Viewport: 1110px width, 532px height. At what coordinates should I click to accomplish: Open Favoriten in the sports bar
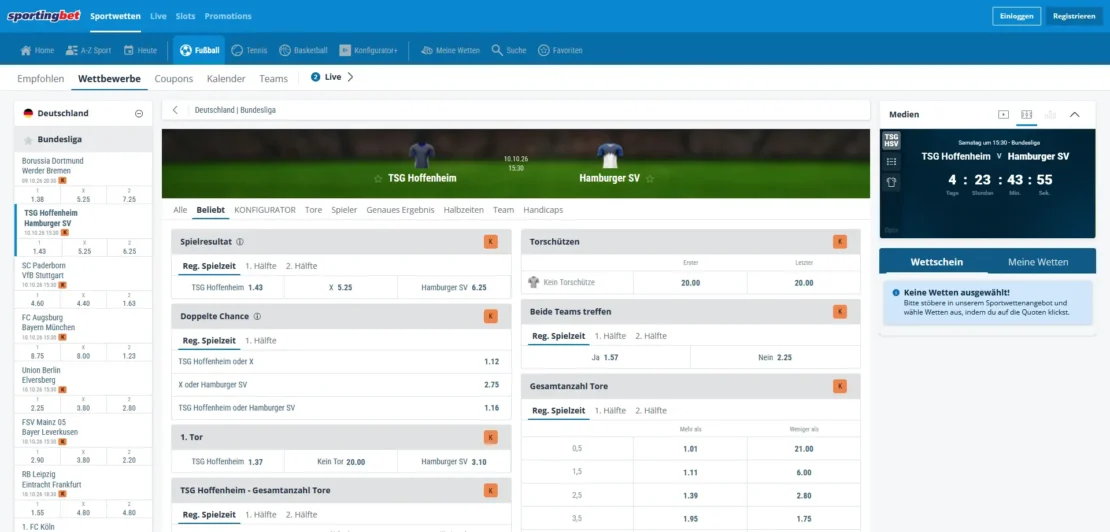pos(560,50)
